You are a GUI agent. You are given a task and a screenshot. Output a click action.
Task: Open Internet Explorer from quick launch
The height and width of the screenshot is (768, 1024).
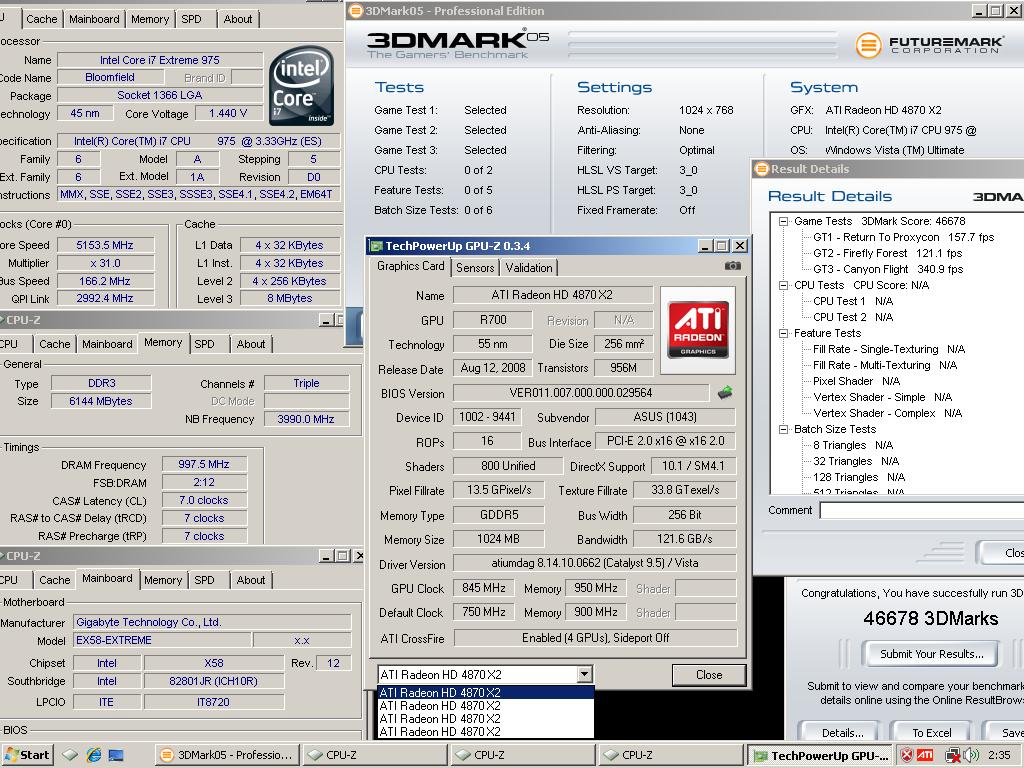coord(94,755)
